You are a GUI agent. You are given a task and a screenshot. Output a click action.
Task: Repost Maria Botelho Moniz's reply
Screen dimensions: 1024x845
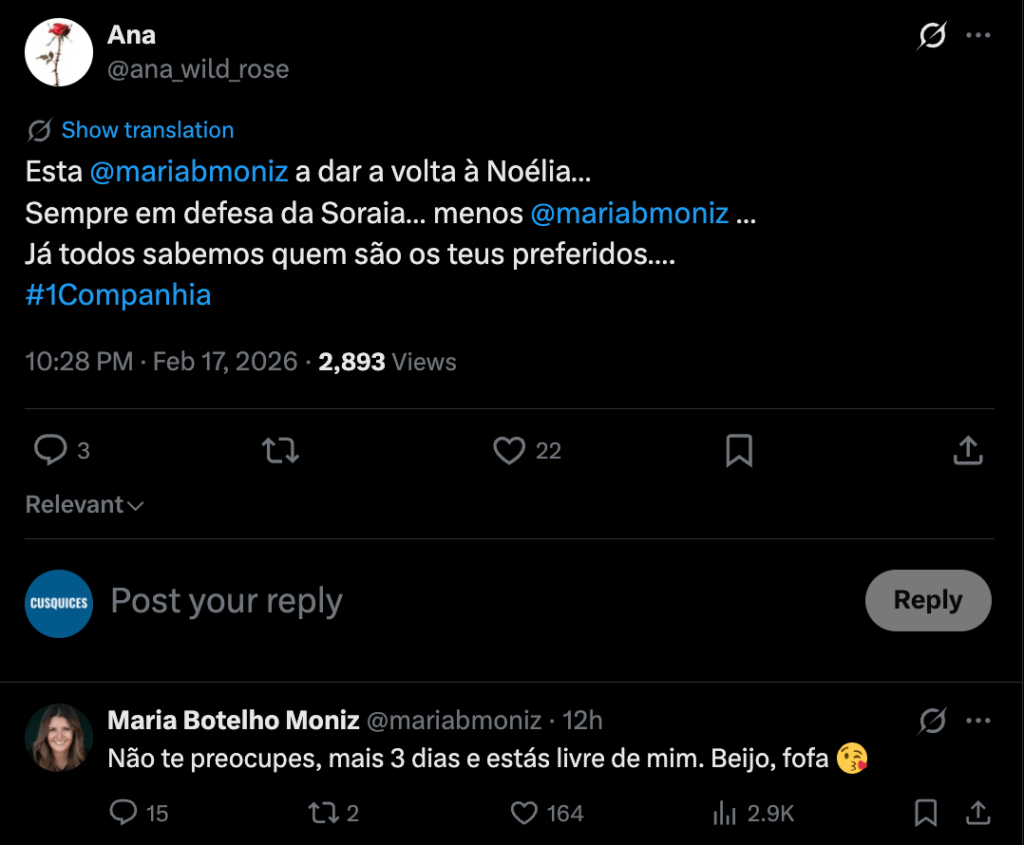coord(323,813)
